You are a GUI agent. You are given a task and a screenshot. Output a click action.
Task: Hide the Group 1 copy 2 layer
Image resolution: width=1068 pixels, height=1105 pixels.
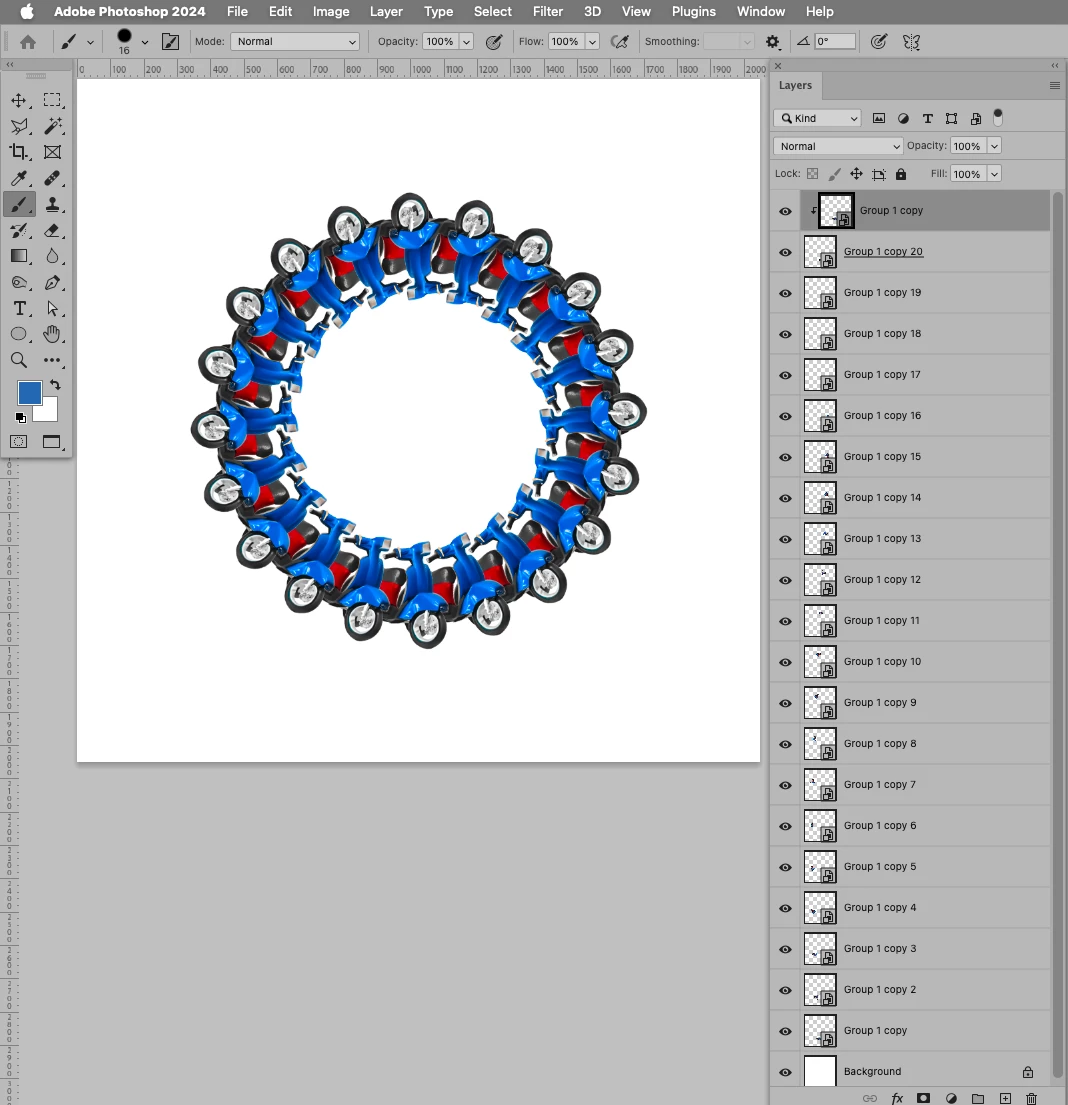[x=785, y=990]
